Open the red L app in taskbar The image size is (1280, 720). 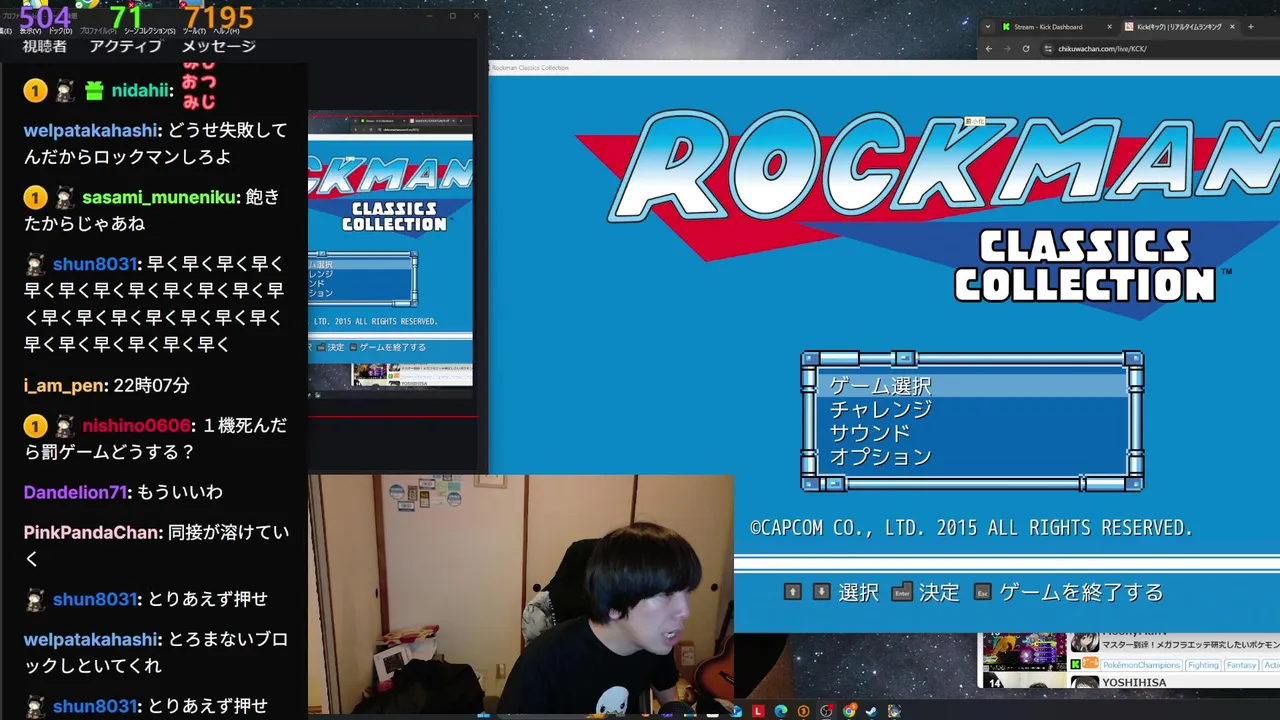pos(758,711)
